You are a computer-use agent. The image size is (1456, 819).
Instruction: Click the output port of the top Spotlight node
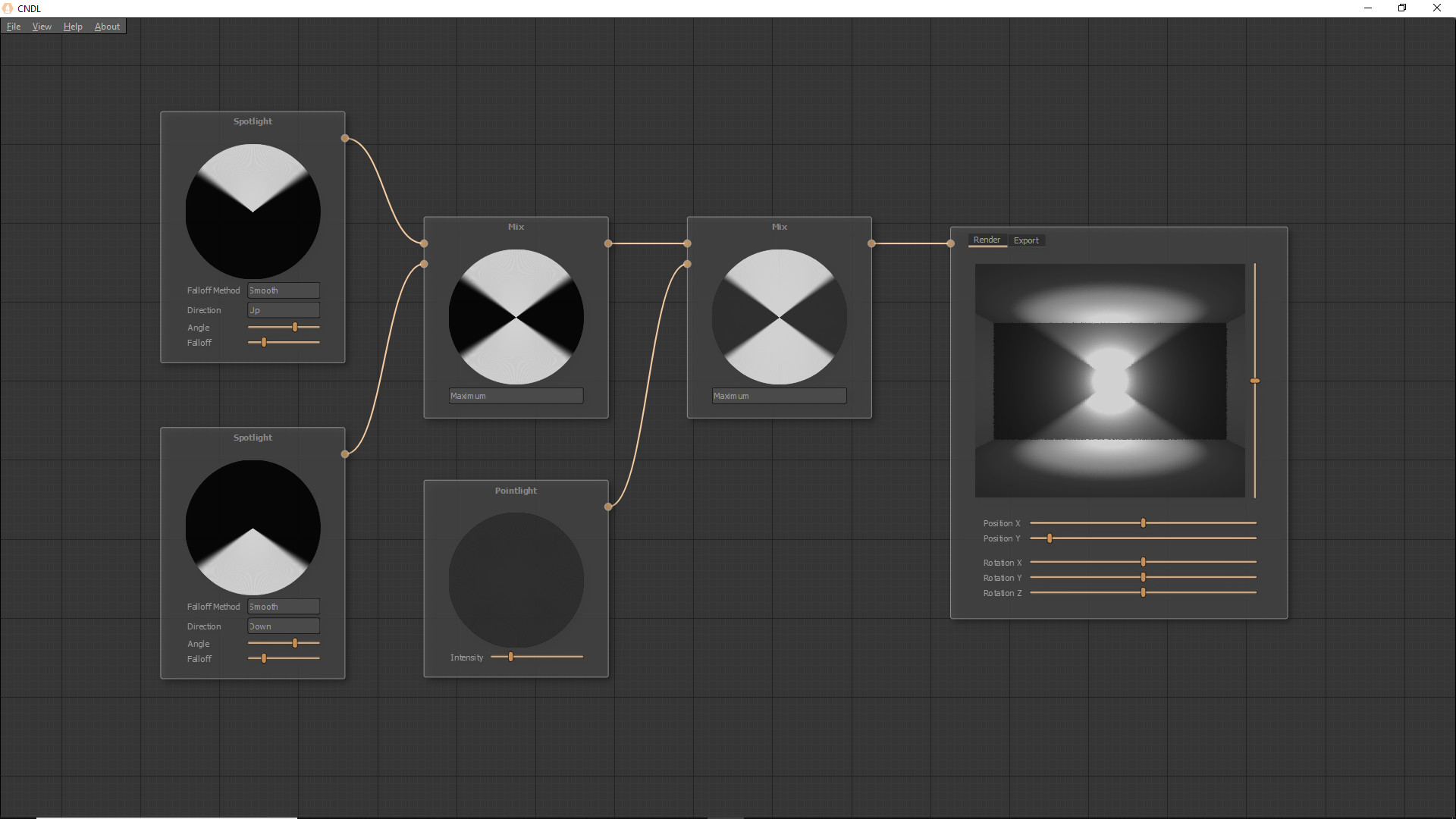pyautogui.click(x=344, y=138)
